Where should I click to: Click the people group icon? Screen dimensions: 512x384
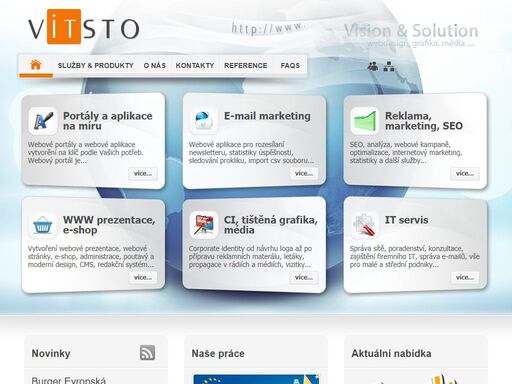point(373,66)
